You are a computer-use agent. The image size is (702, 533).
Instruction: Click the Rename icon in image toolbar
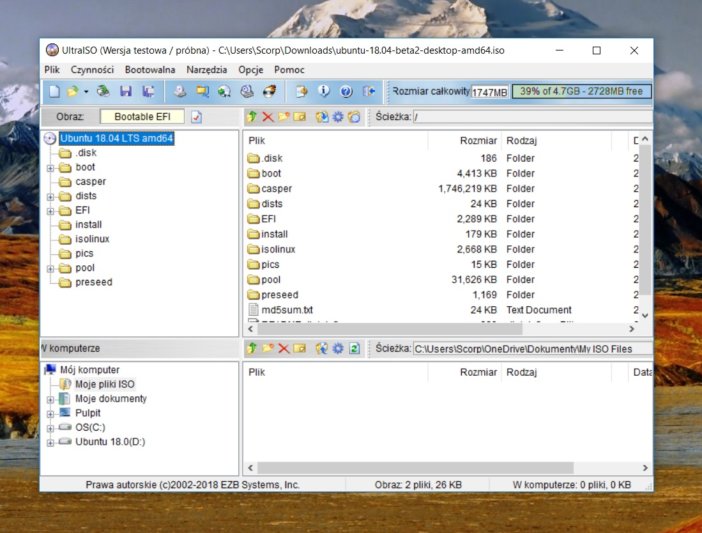(x=300, y=117)
